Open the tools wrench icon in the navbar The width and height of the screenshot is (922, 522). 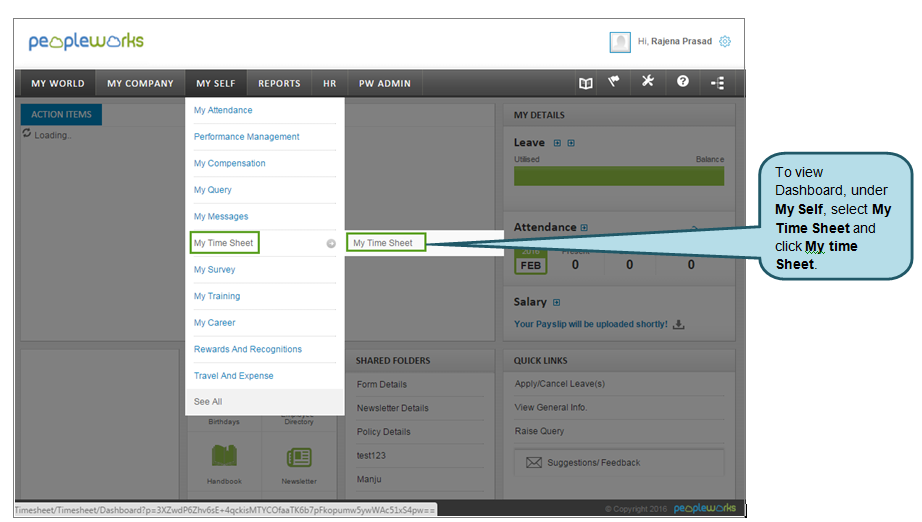pyautogui.click(x=647, y=81)
